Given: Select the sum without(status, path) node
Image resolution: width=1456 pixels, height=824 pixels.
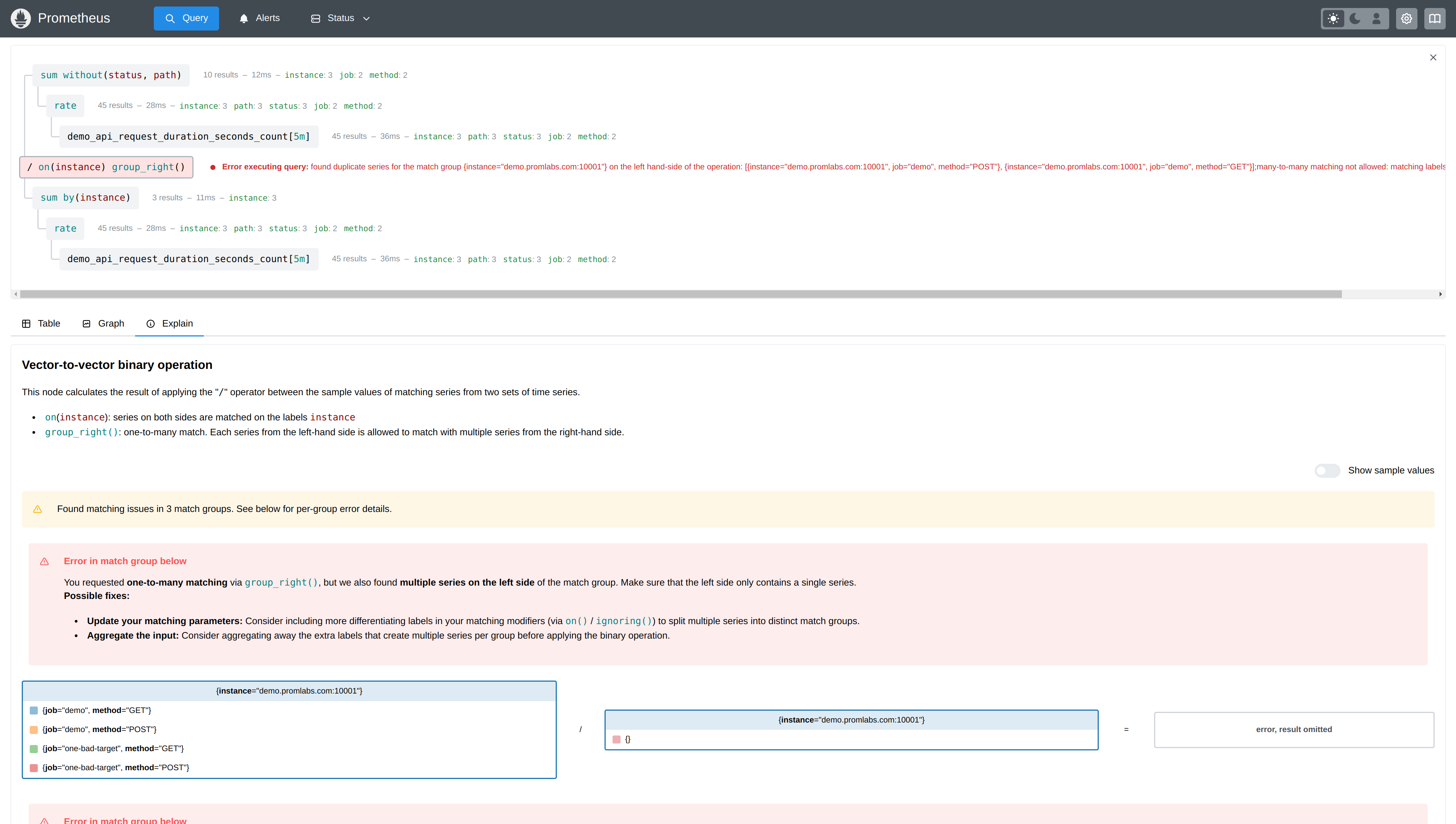Looking at the screenshot, I should [x=111, y=75].
